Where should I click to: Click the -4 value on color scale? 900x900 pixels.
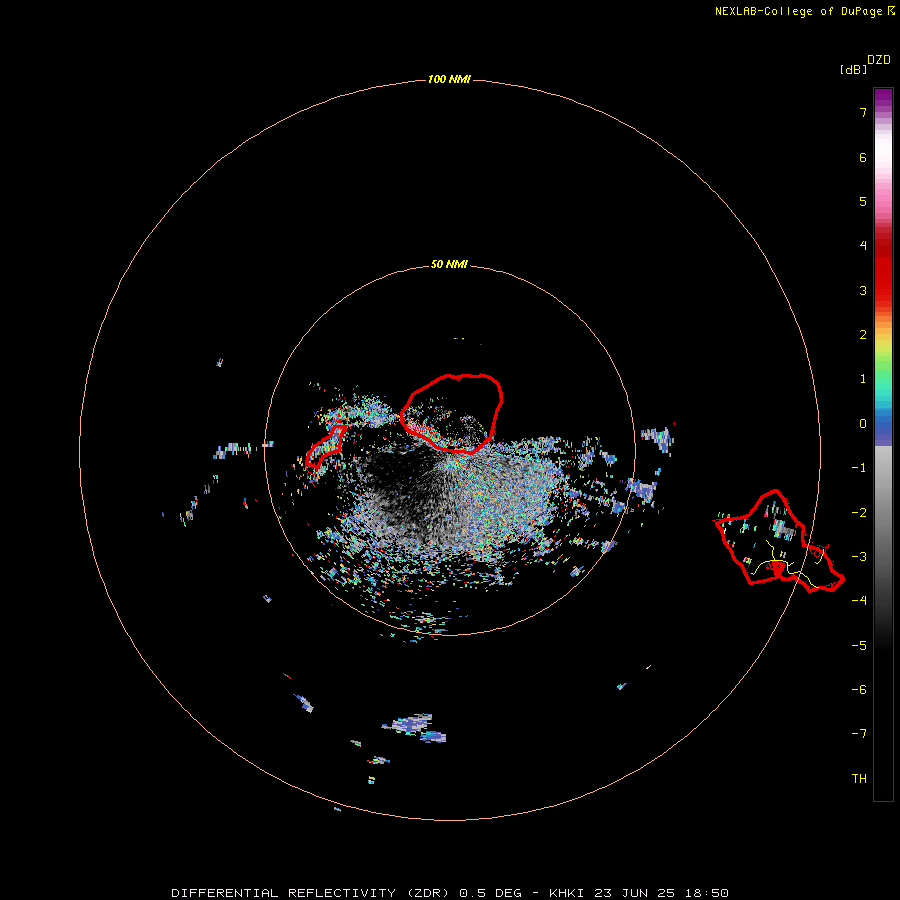[859, 600]
